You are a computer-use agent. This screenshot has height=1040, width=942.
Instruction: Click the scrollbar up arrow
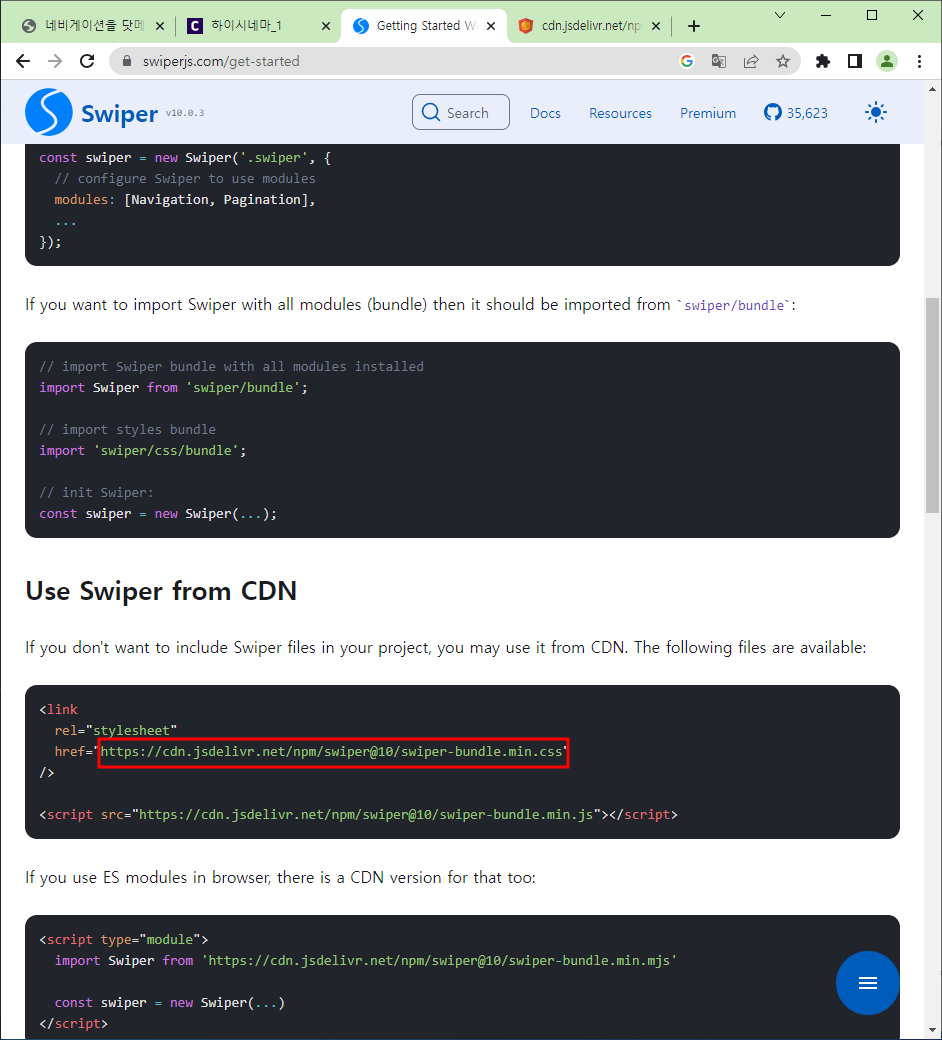click(x=932, y=89)
